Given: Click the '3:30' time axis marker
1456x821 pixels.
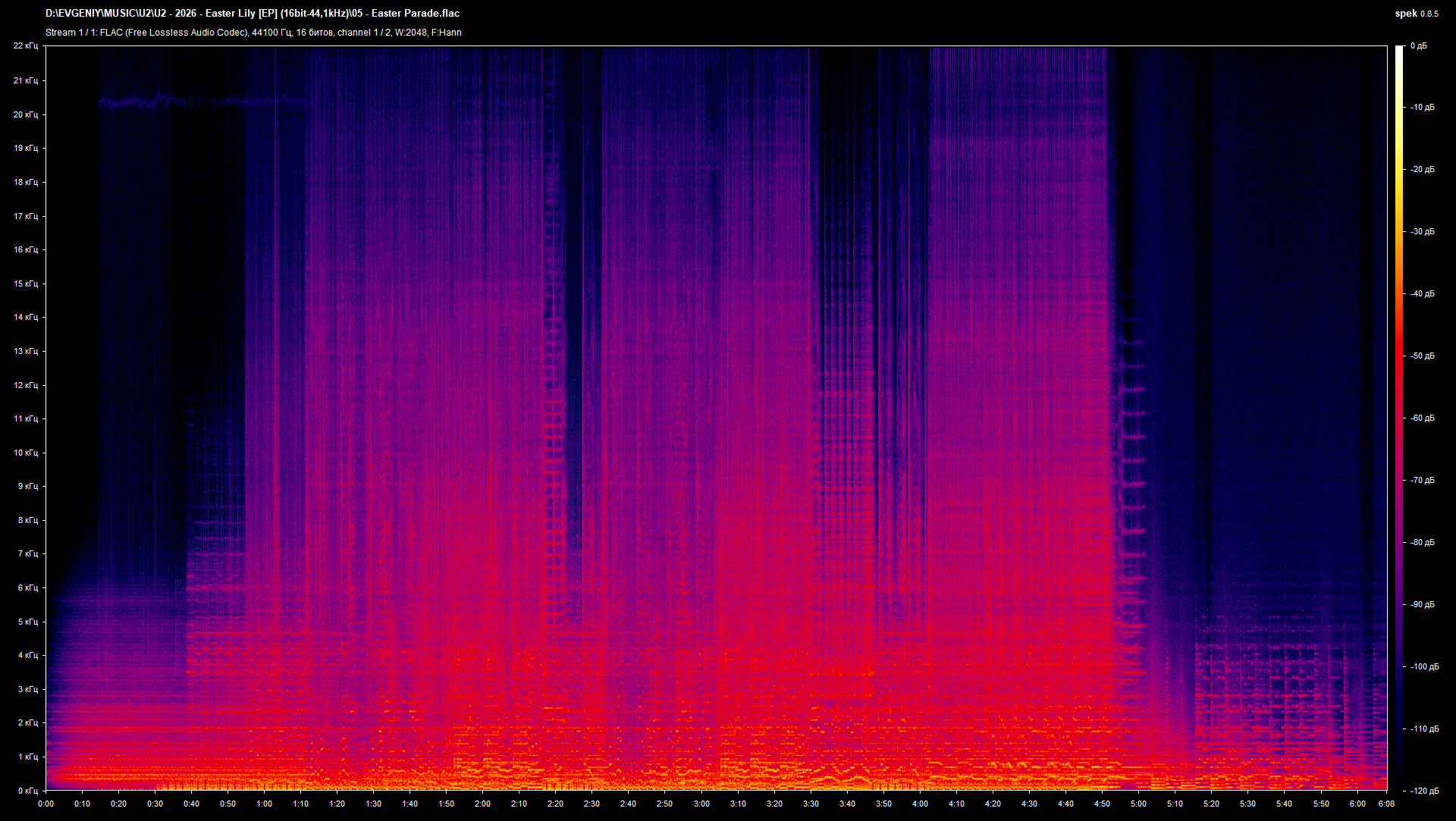Looking at the screenshot, I should coord(811,804).
